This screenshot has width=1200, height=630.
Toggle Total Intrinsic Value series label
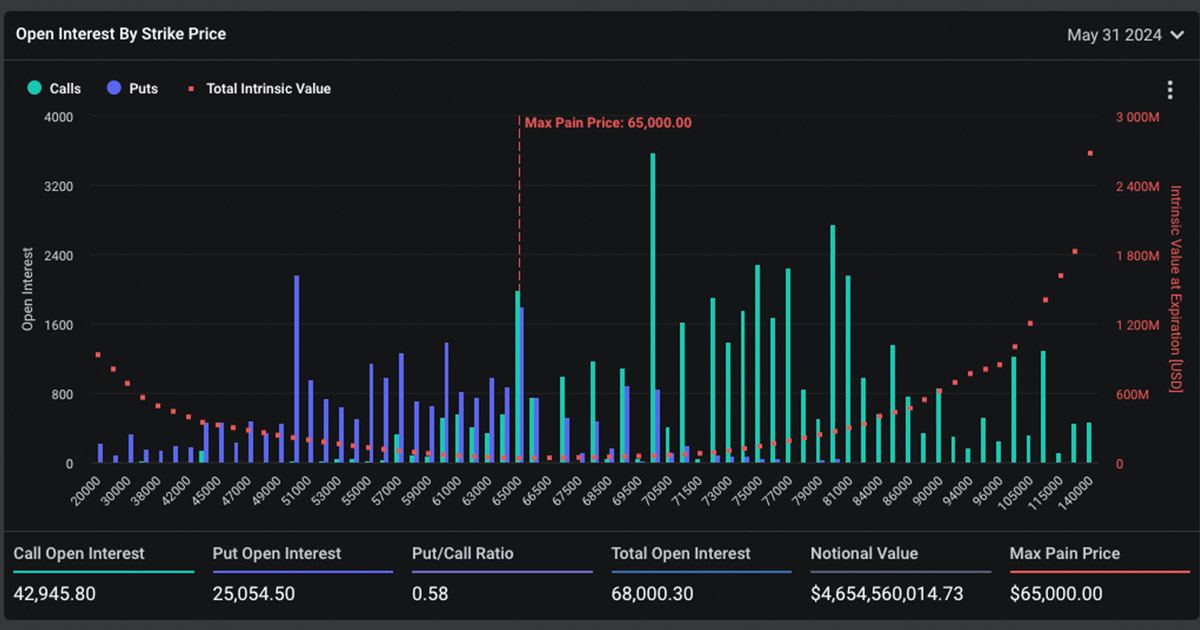(268, 88)
